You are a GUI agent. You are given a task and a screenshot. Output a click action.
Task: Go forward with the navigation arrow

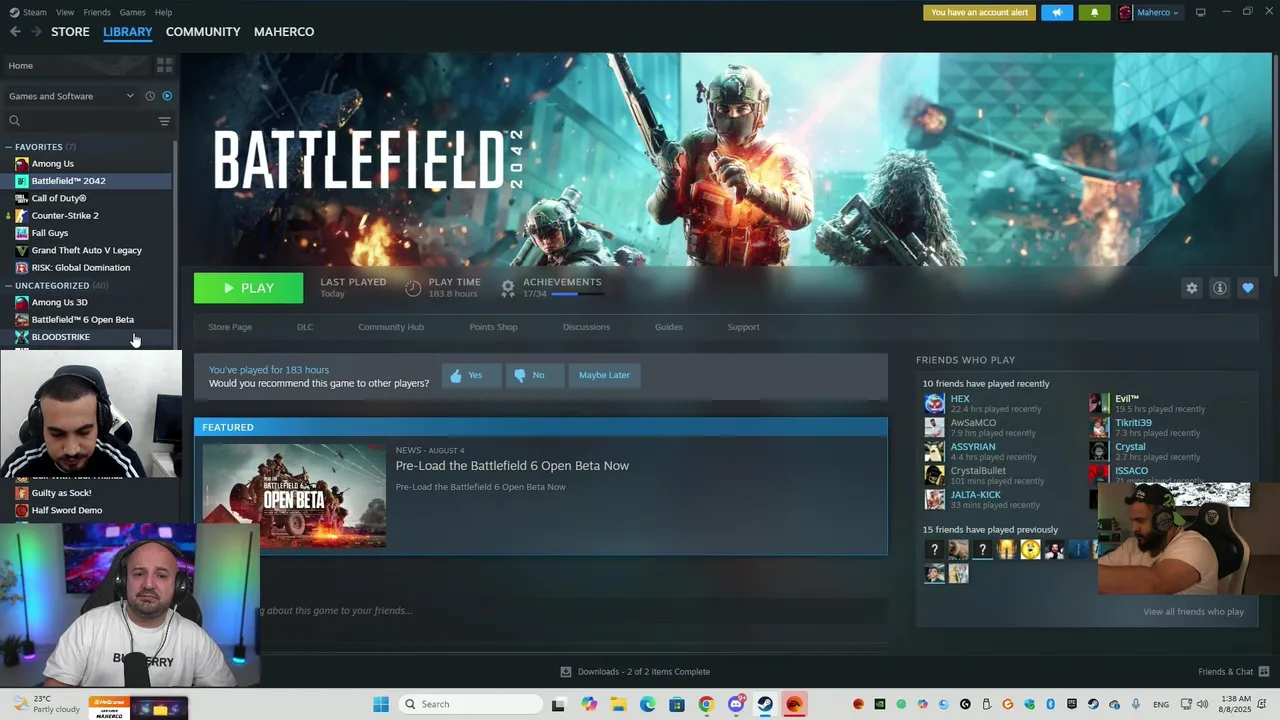pyautogui.click(x=36, y=32)
